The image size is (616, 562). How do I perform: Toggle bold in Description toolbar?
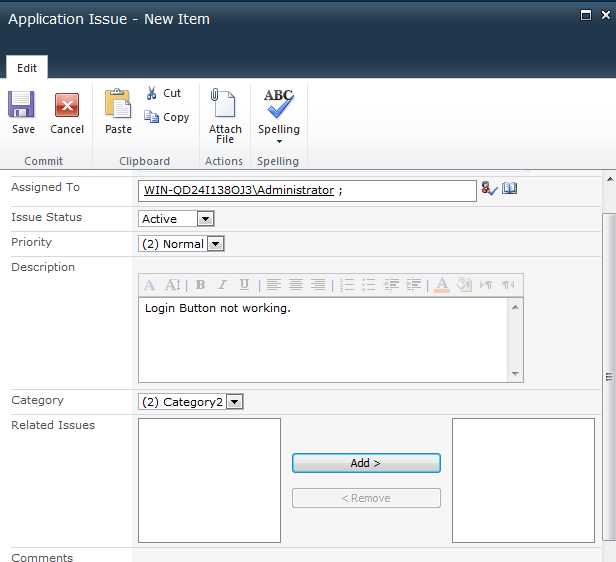(200, 285)
